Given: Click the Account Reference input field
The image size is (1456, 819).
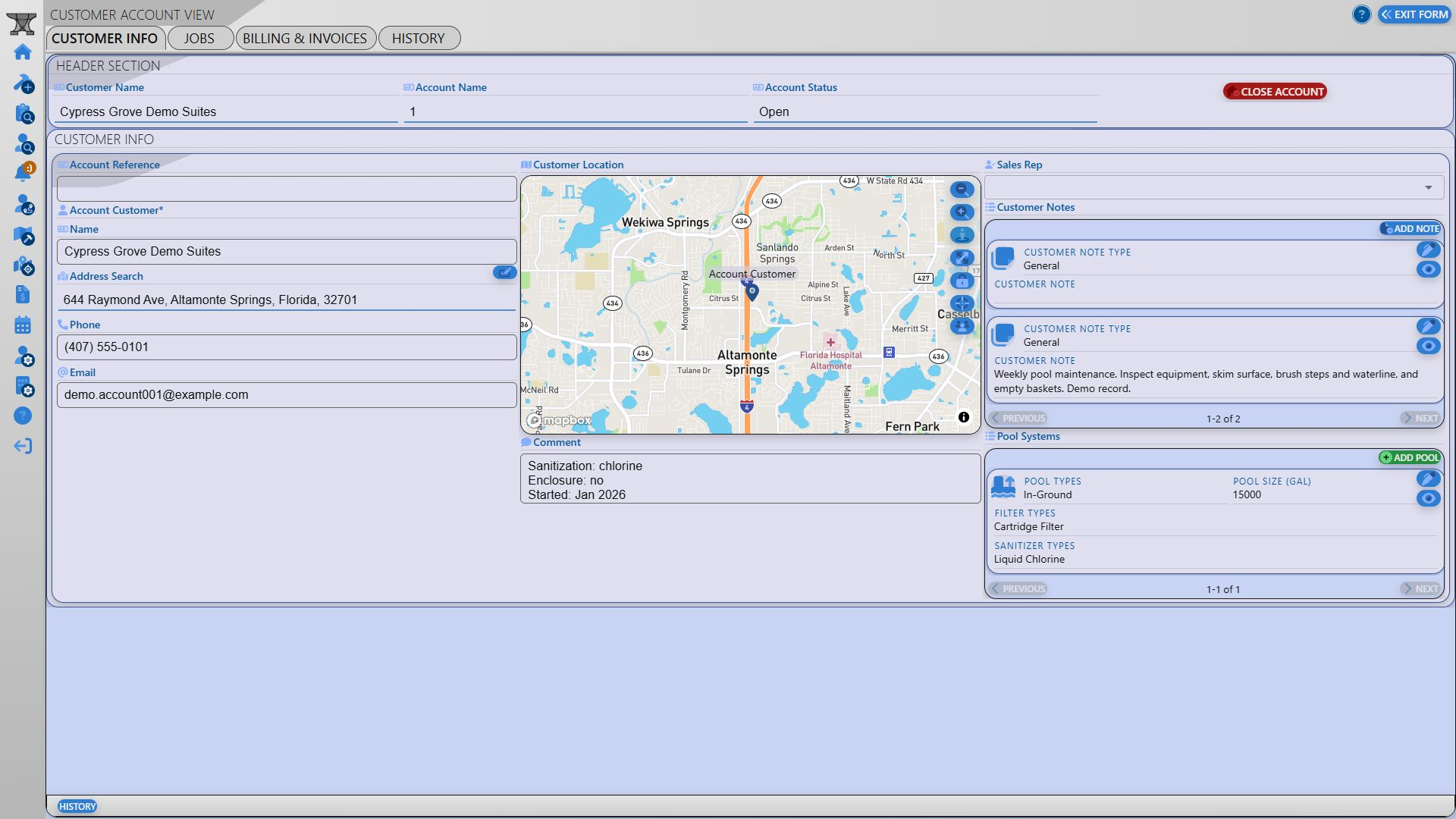Looking at the screenshot, I should coord(287,189).
